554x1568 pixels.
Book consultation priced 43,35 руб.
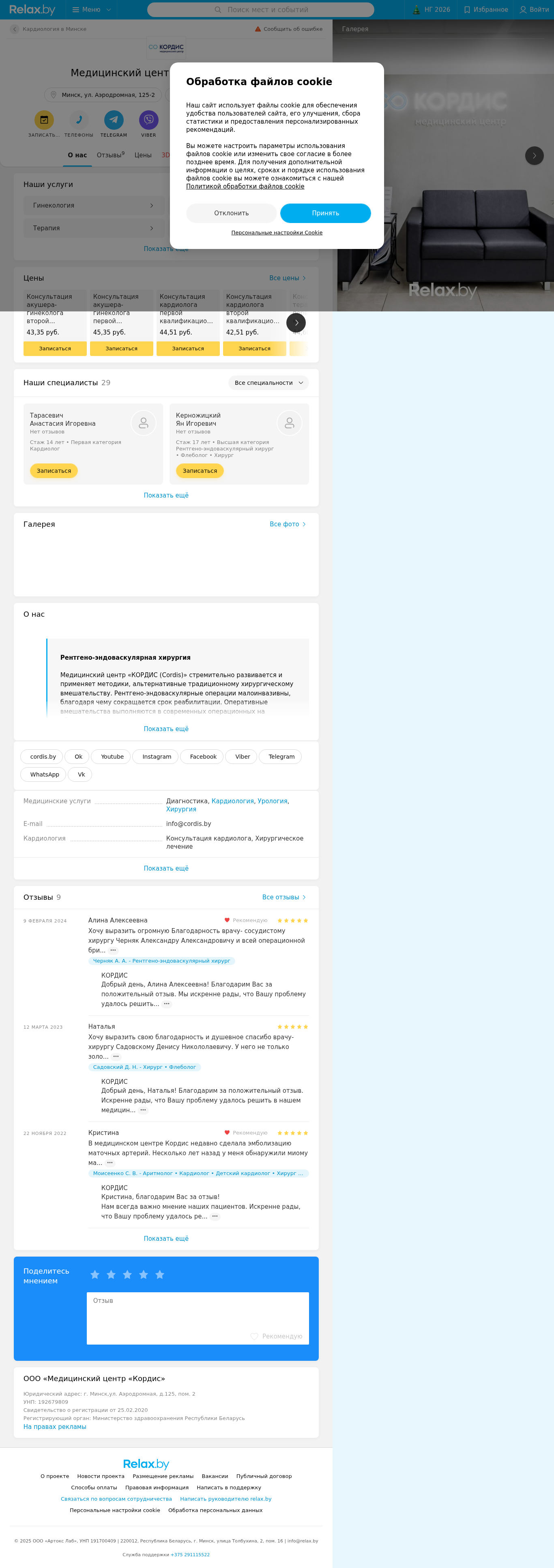55,349
